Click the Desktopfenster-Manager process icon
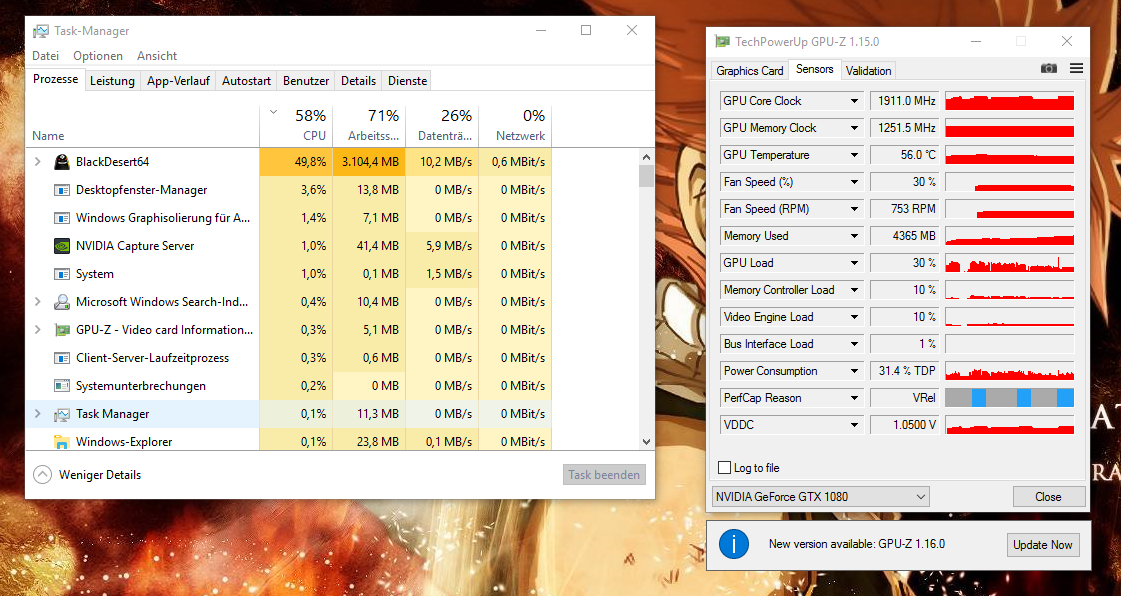The height and width of the screenshot is (596, 1121). tap(62, 190)
